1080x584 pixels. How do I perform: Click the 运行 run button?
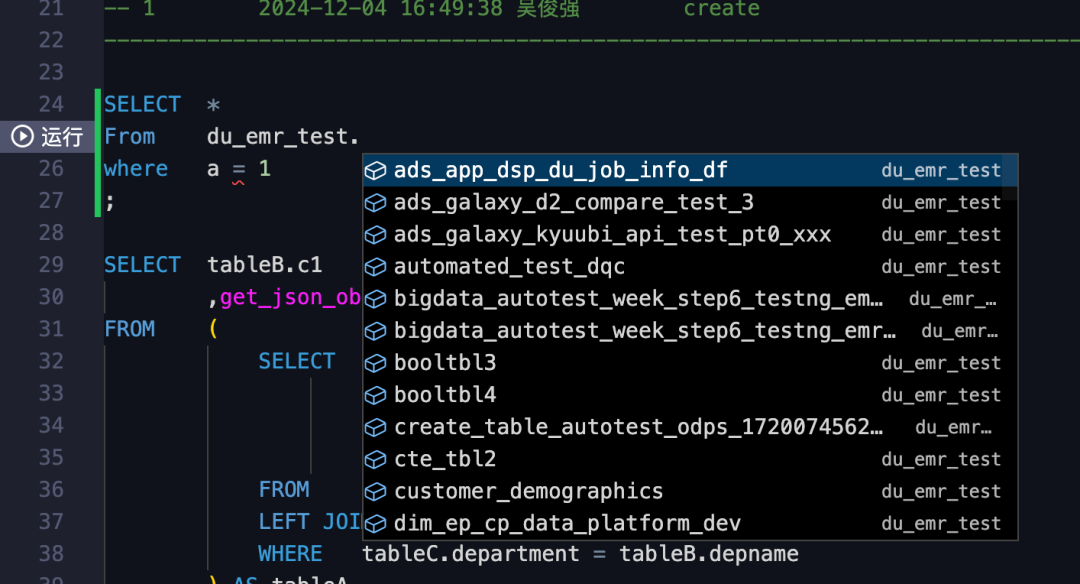61,137
